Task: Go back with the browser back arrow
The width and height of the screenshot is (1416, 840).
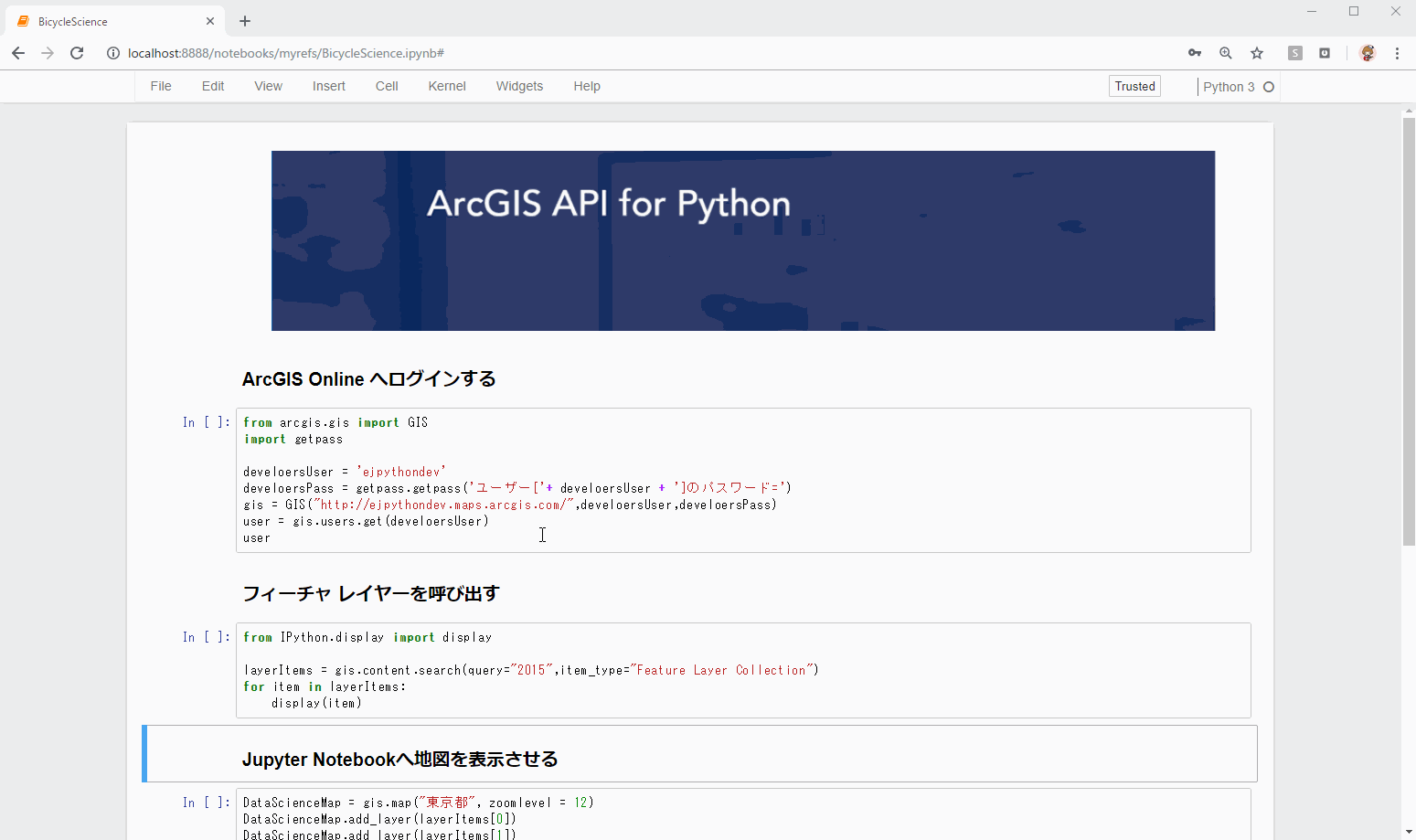Action: [18, 53]
